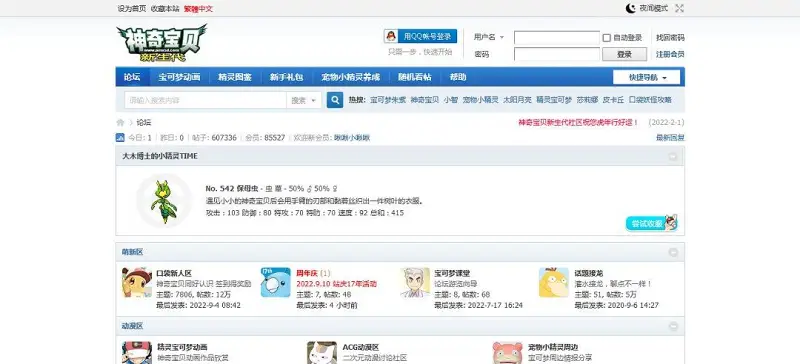Click the 莎莉娜 hot search link
The image size is (800, 364).
587,100
